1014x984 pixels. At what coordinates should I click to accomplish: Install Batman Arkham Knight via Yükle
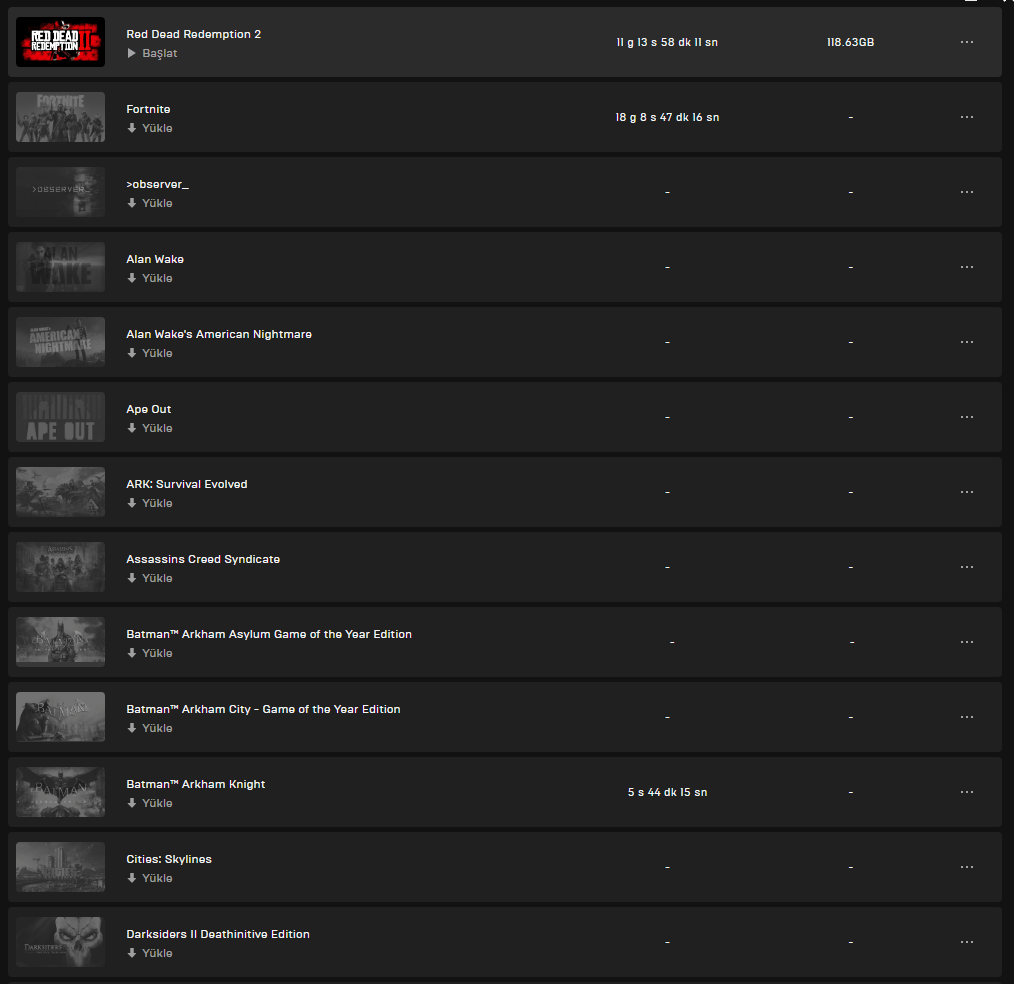150,803
